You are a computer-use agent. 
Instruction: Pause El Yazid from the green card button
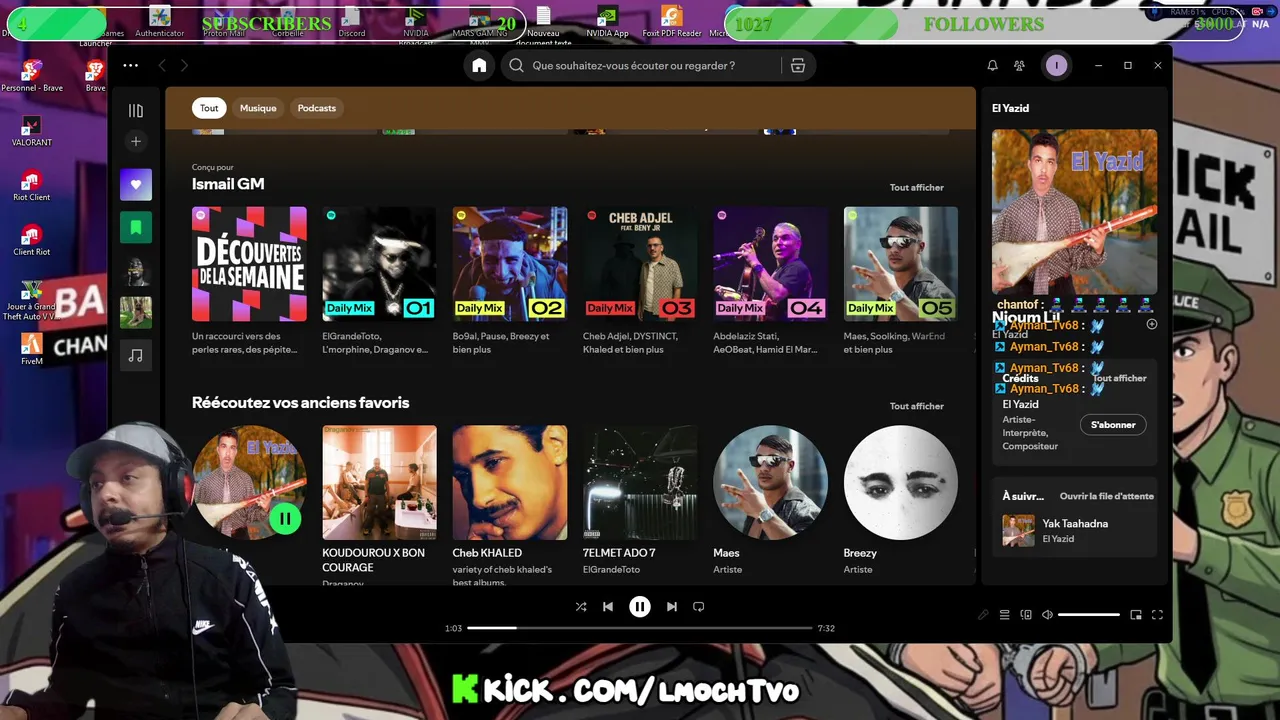(x=285, y=518)
